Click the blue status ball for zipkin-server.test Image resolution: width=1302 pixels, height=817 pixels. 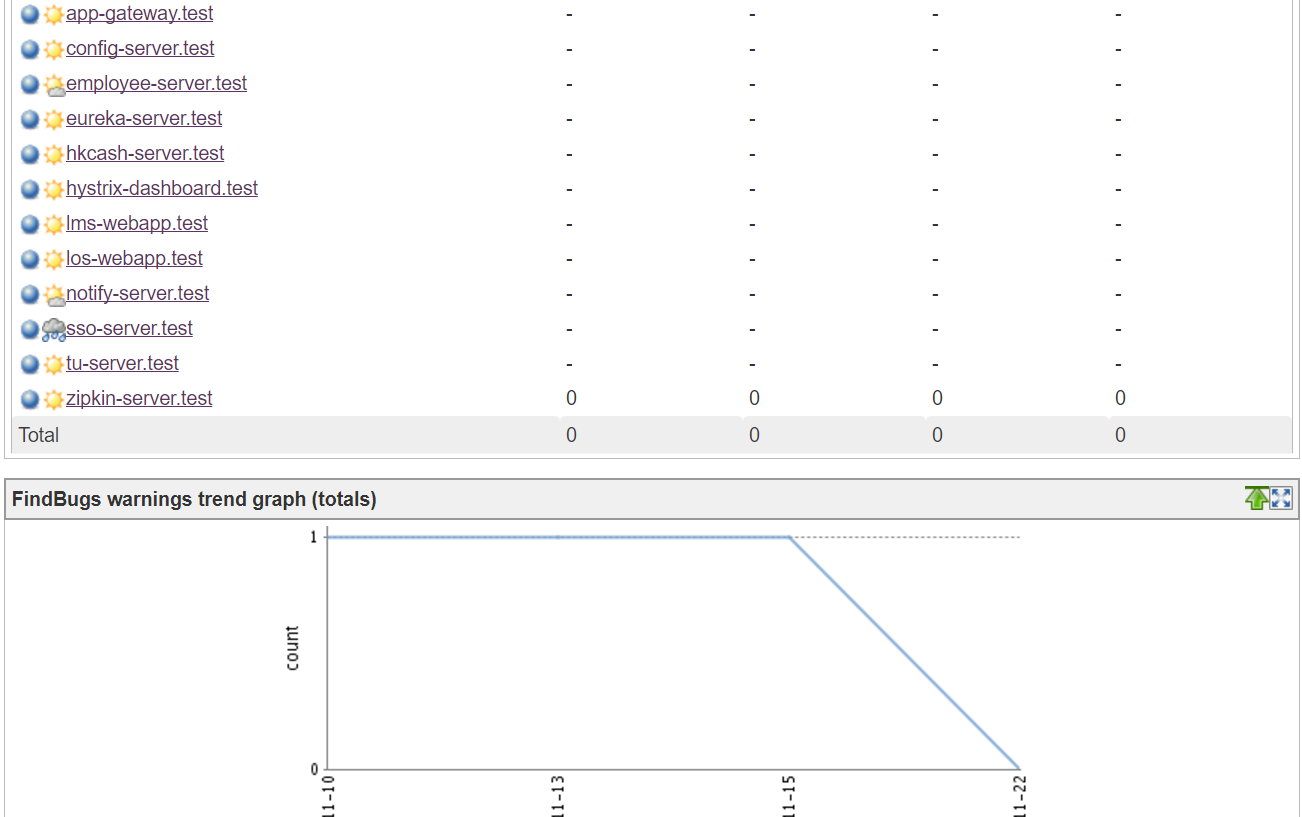30,400
